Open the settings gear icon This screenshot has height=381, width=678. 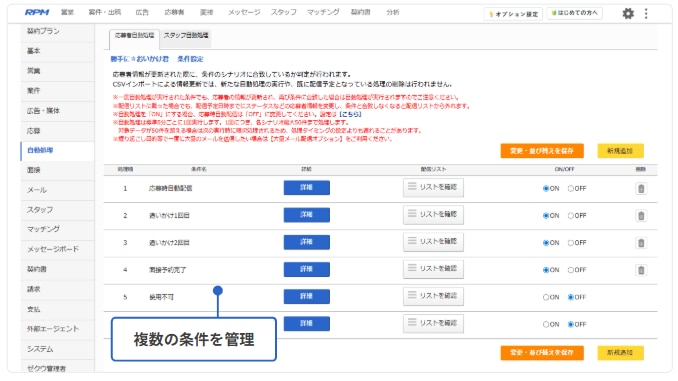(x=628, y=14)
